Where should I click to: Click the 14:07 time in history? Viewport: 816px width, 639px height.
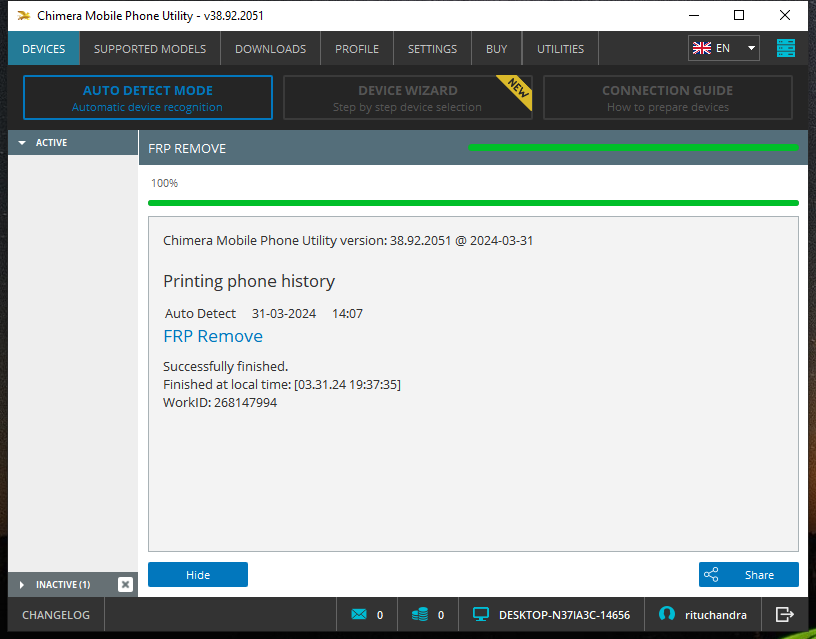(x=347, y=314)
